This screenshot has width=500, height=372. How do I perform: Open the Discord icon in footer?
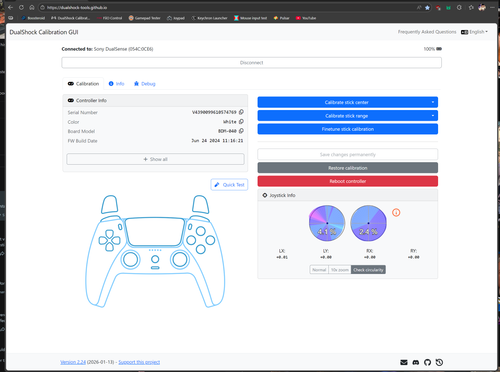(416, 362)
